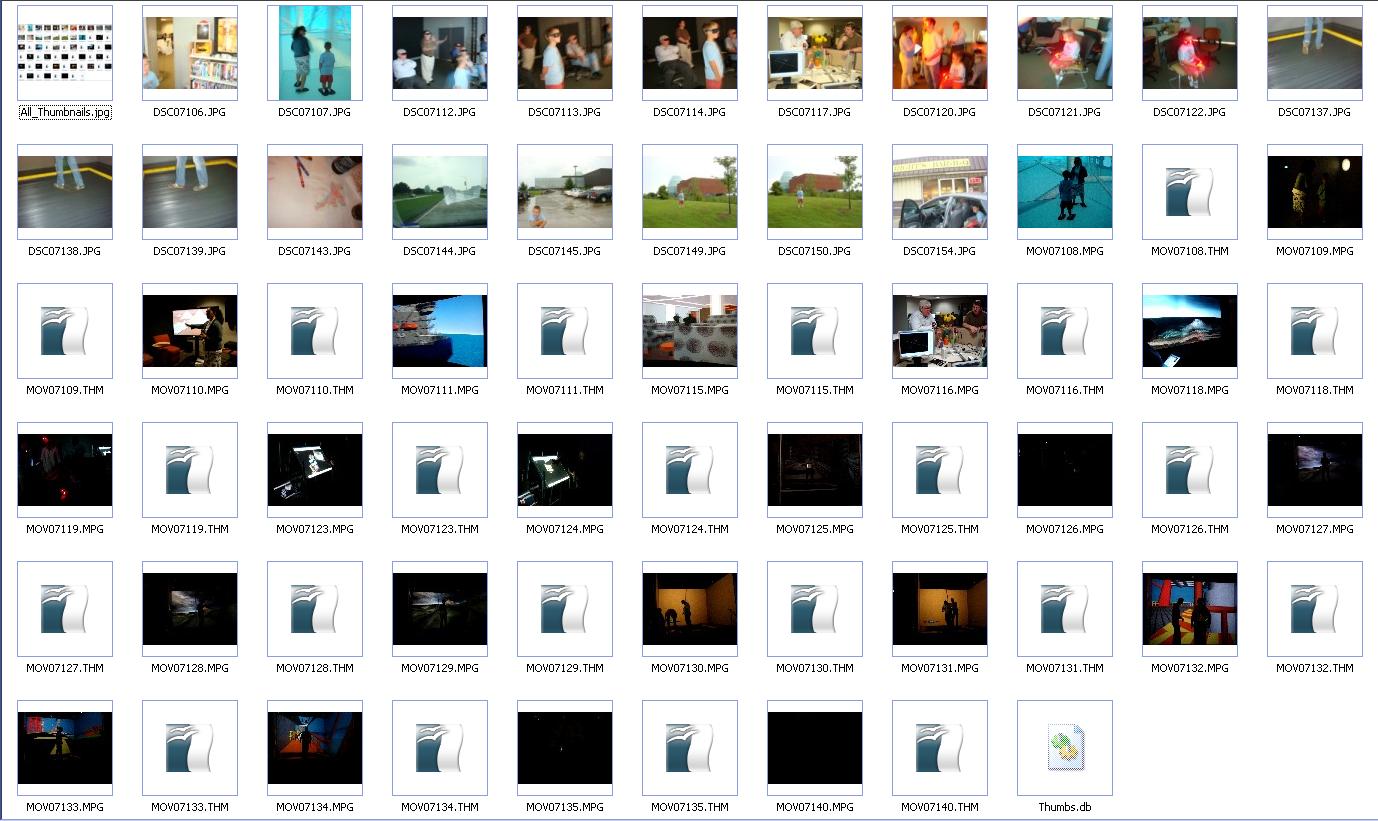Click the DSC07114.JPG photo thumbnail
1378x821 pixels.
(690, 53)
